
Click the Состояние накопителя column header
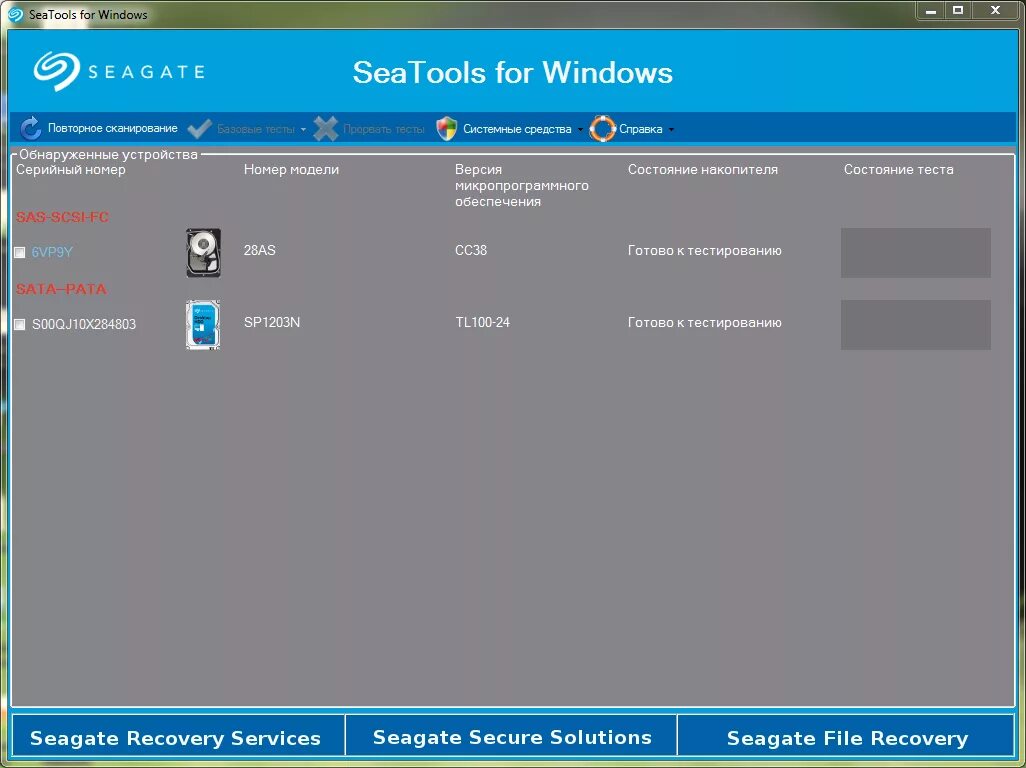(x=703, y=169)
